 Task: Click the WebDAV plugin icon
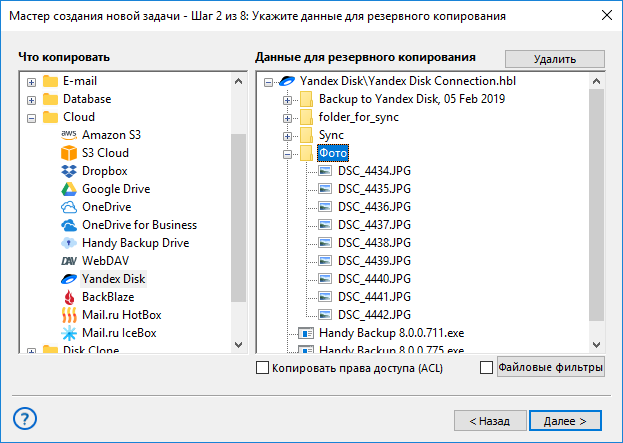(x=69, y=261)
